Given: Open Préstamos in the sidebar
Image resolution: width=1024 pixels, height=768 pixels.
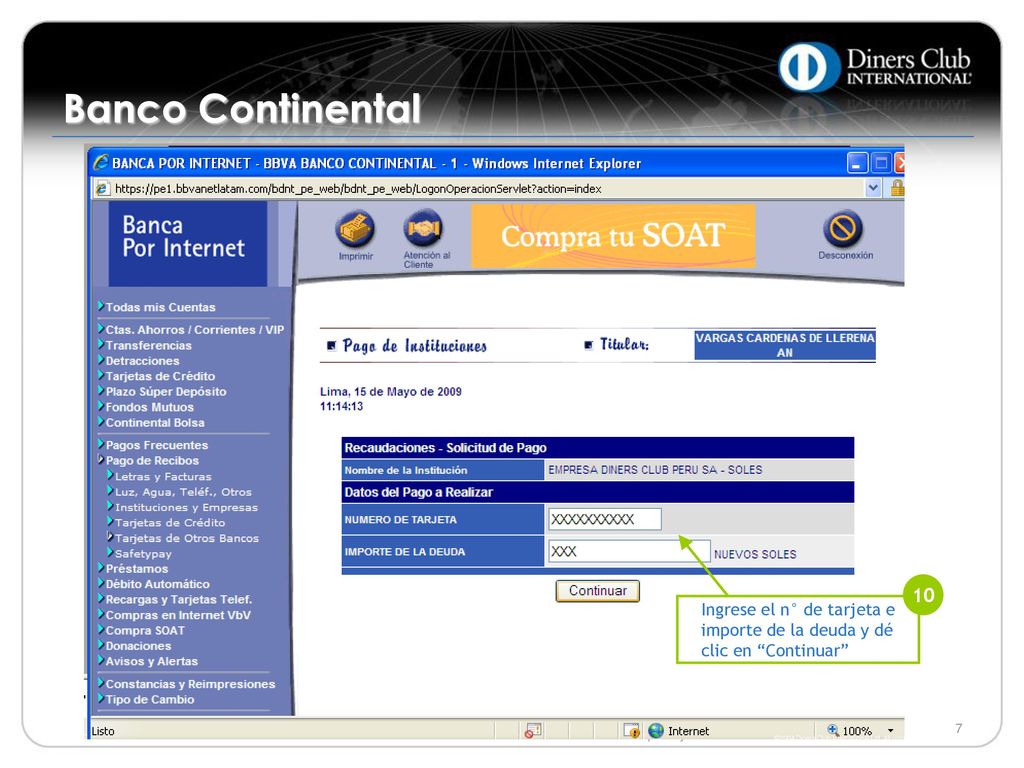Looking at the screenshot, I should [x=136, y=569].
